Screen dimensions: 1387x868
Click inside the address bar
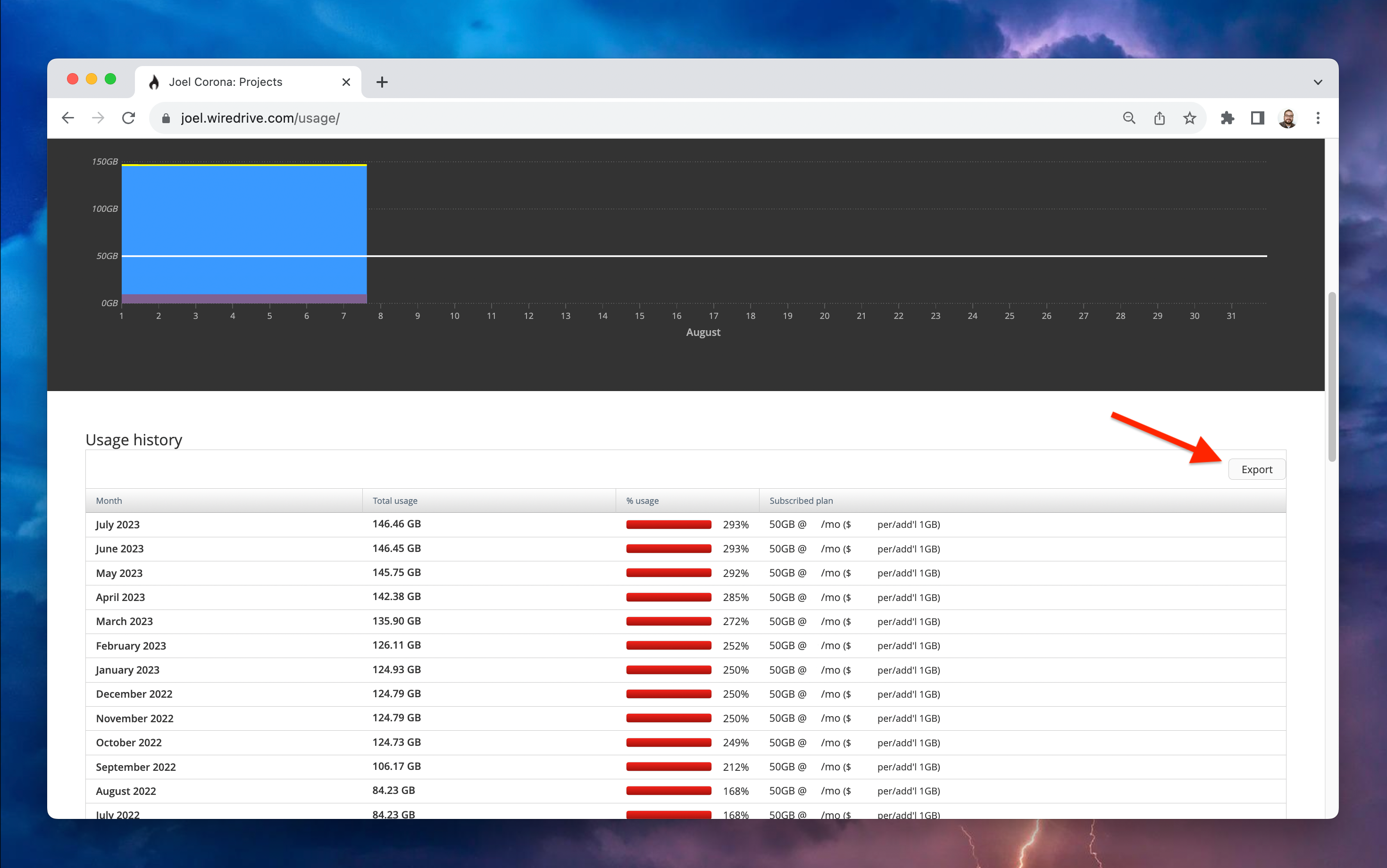pos(402,117)
